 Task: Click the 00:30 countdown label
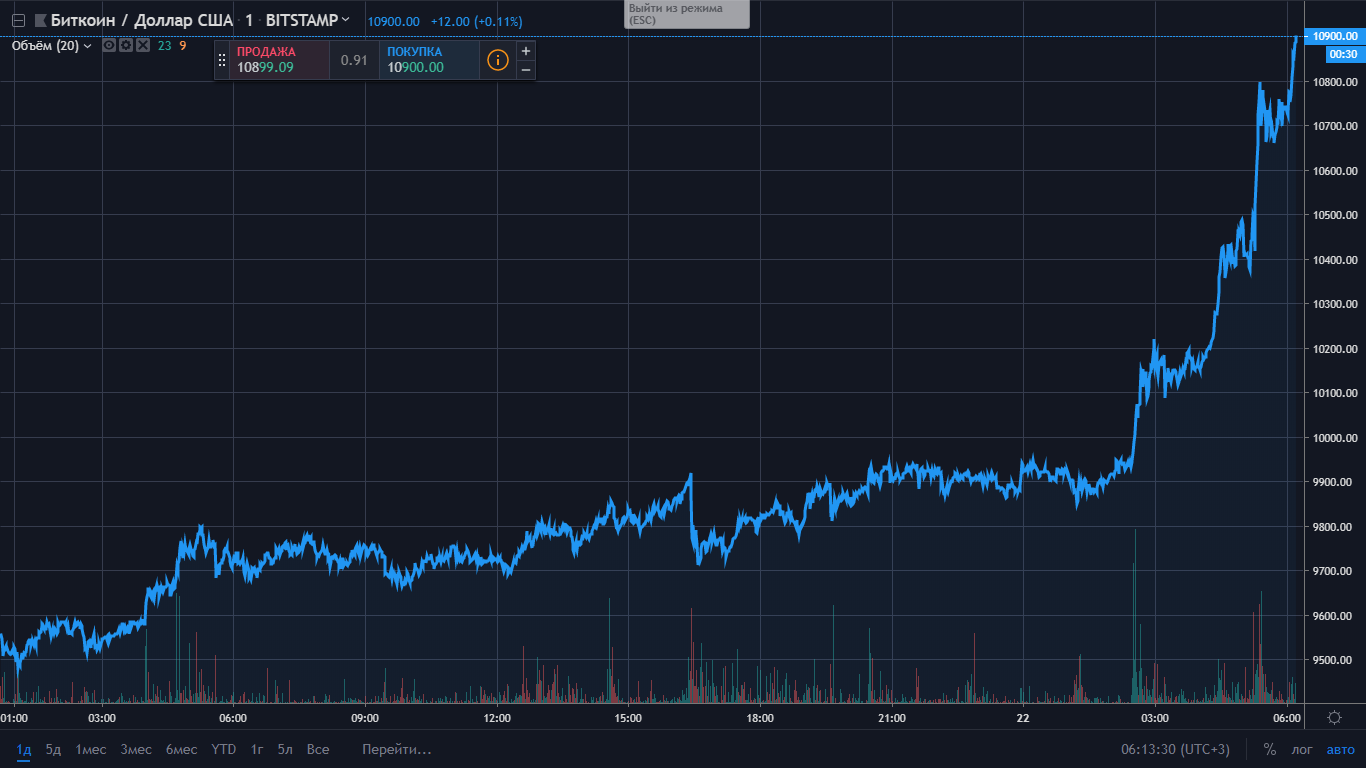1343,54
